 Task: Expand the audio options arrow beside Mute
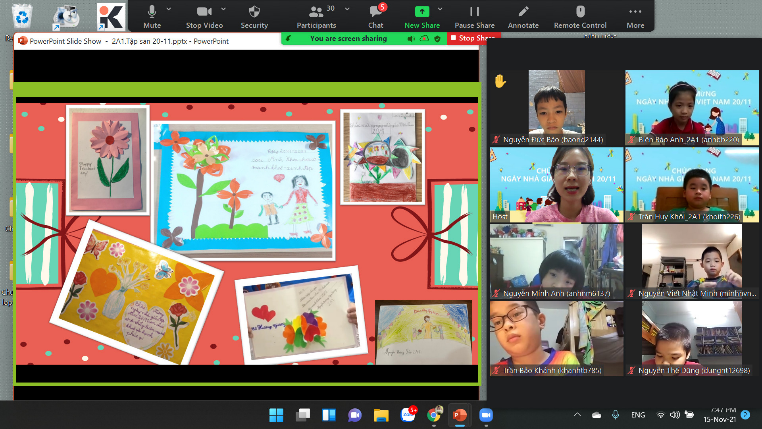click(x=169, y=9)
